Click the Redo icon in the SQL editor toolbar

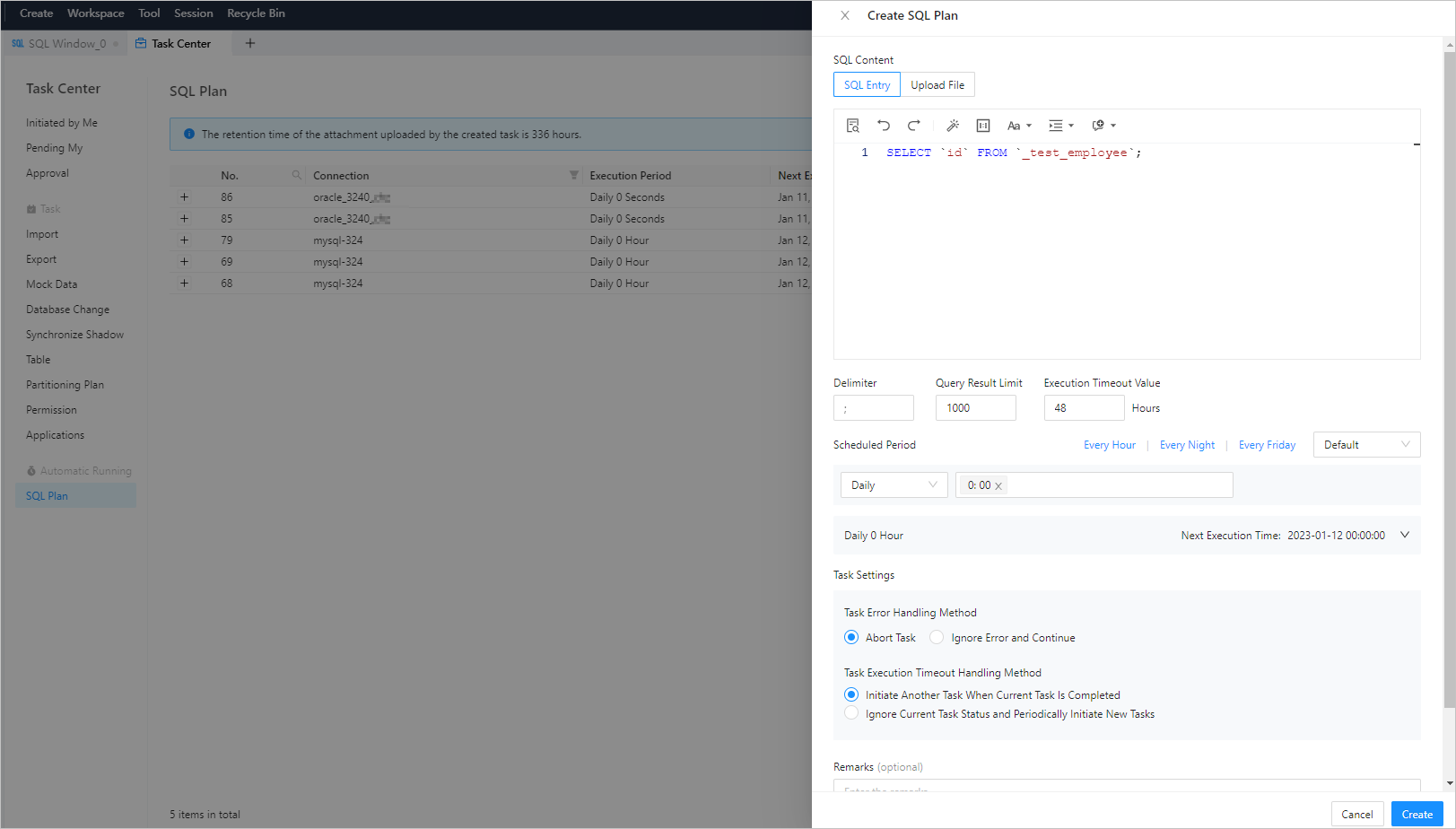(x=914, y=125)
